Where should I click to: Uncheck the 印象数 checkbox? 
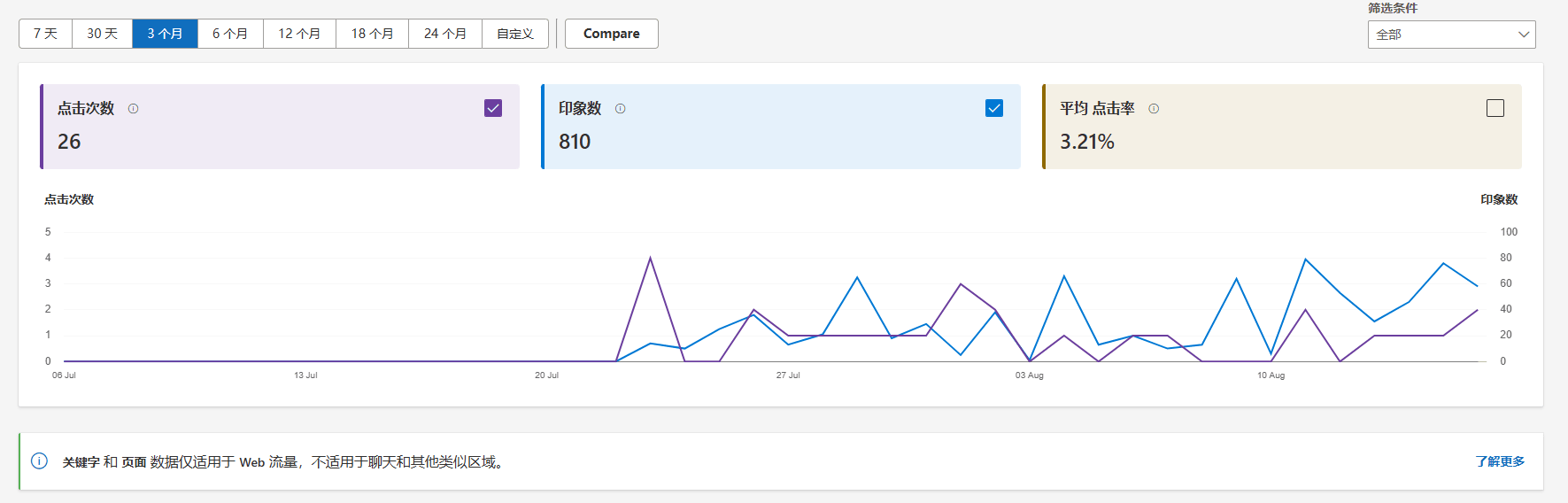click(994, 108)
